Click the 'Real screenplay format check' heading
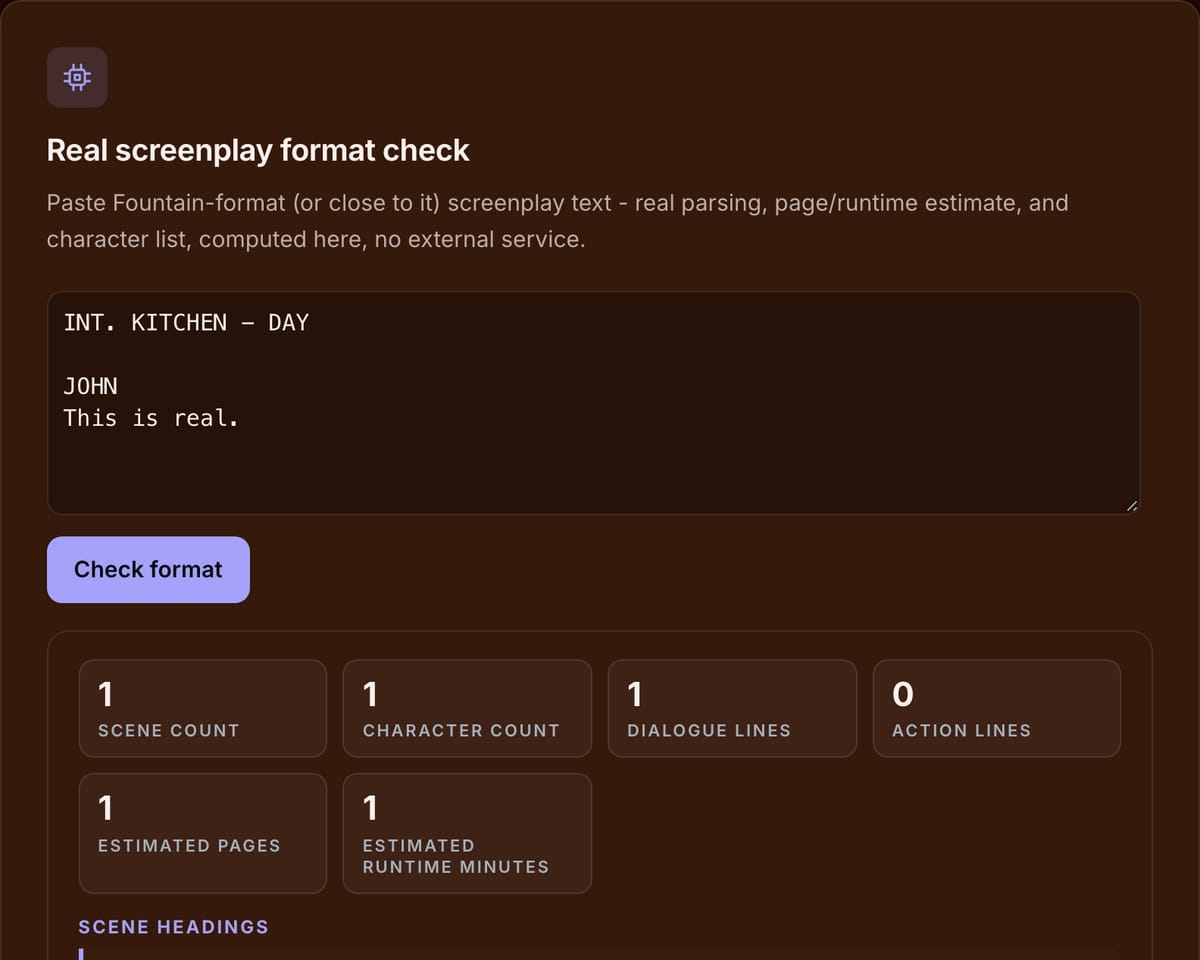This screenshot has width=1200, height=960. (x=258, y=151)
